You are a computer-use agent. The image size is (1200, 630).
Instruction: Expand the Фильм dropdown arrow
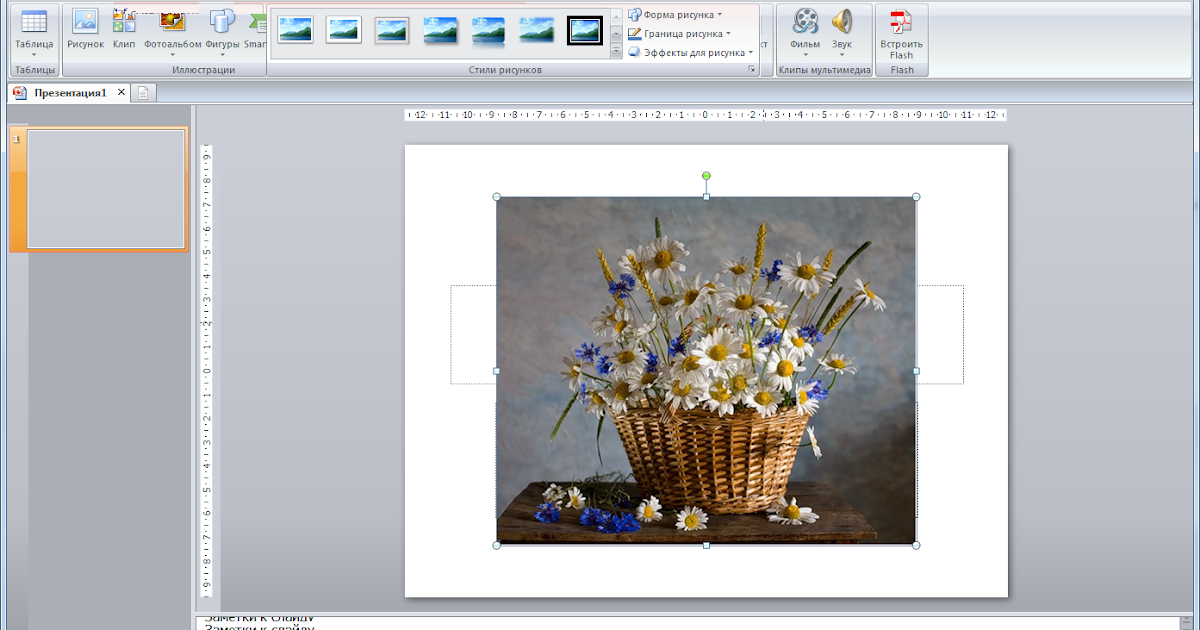[x=805, y=55]
